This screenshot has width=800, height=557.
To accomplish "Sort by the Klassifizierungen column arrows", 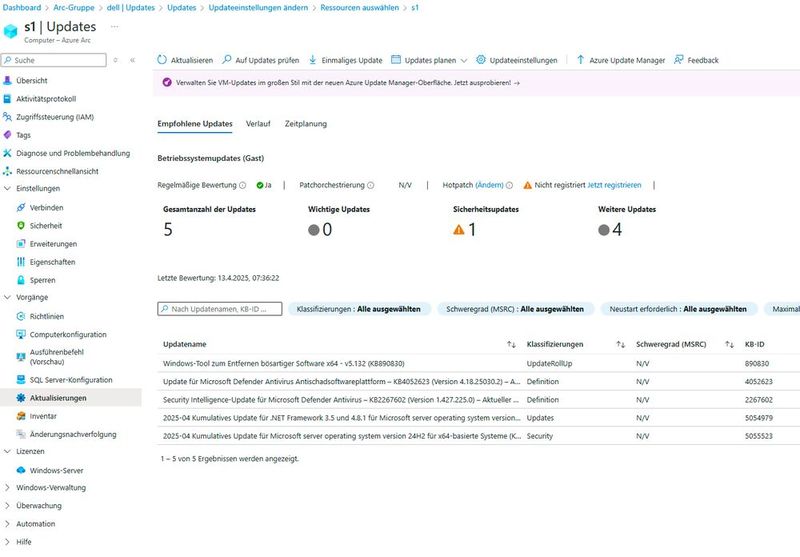I will pyautogui.click(x=620, y=345).
